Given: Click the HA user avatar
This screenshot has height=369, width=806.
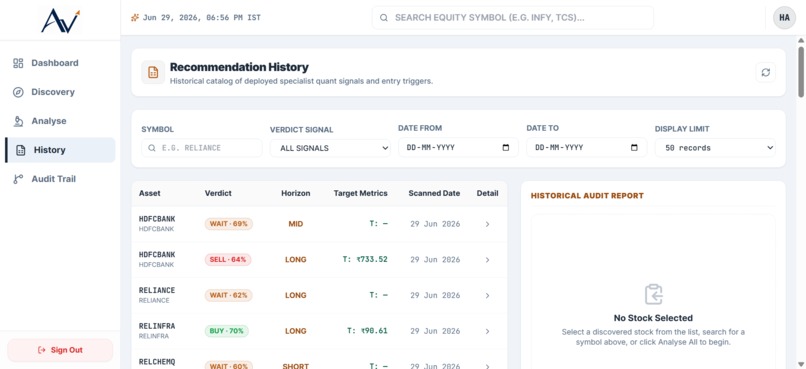Looking at the screenshot, I should coord(784,17).
